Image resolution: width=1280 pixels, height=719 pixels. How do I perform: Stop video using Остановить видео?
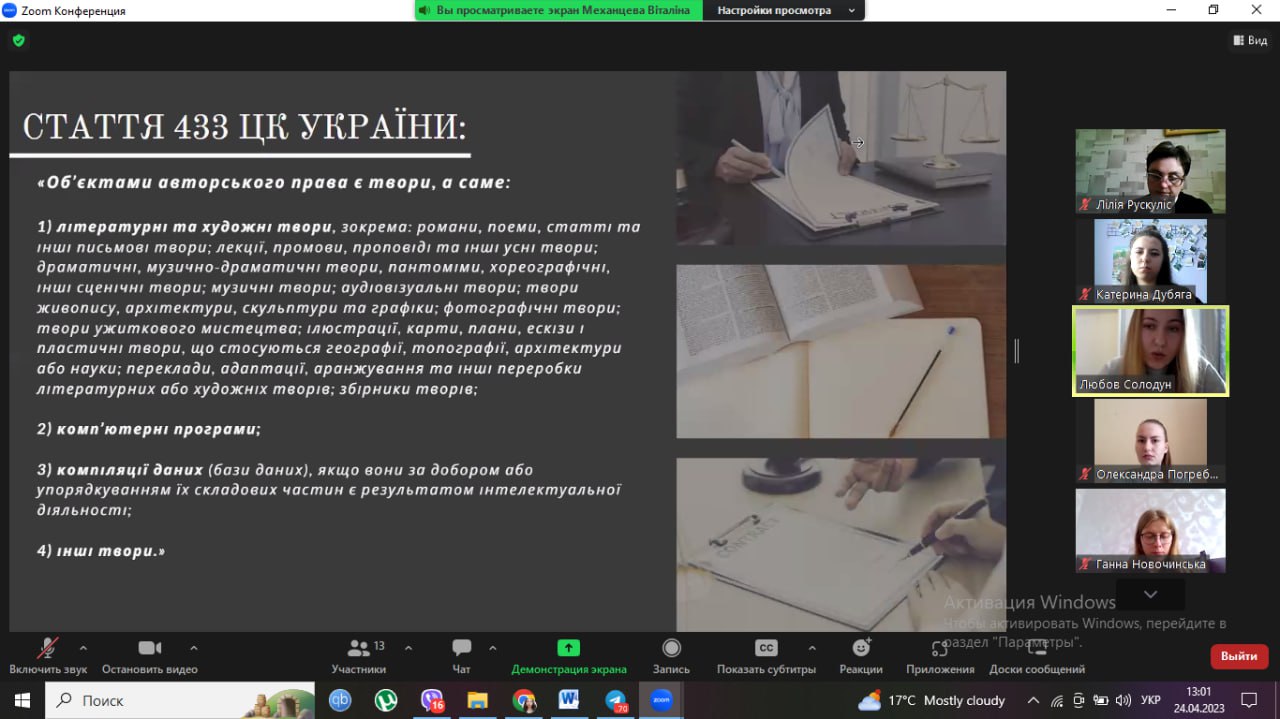coord(150,649)
